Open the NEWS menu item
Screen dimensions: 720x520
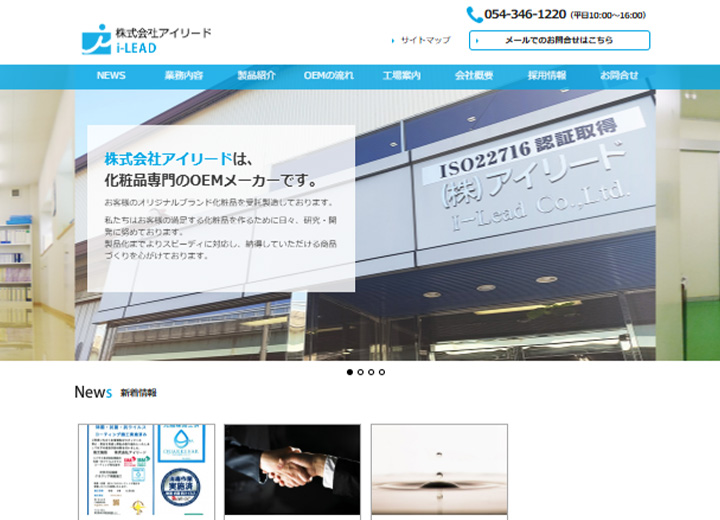[111, 76]
